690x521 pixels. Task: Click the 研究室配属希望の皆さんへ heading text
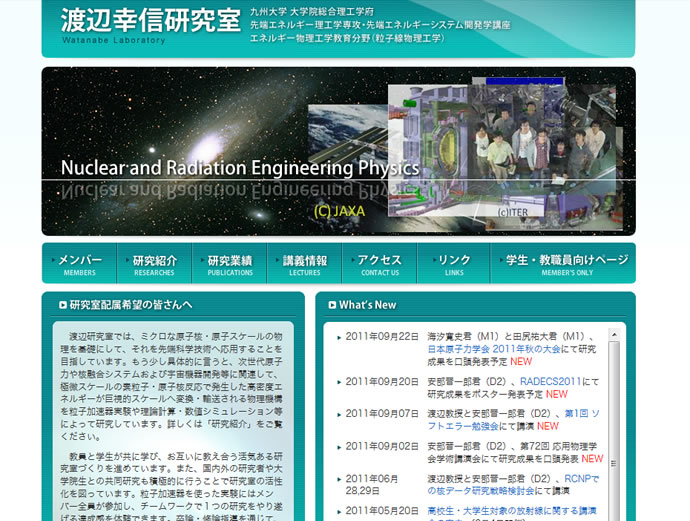(x=131, y=305)
